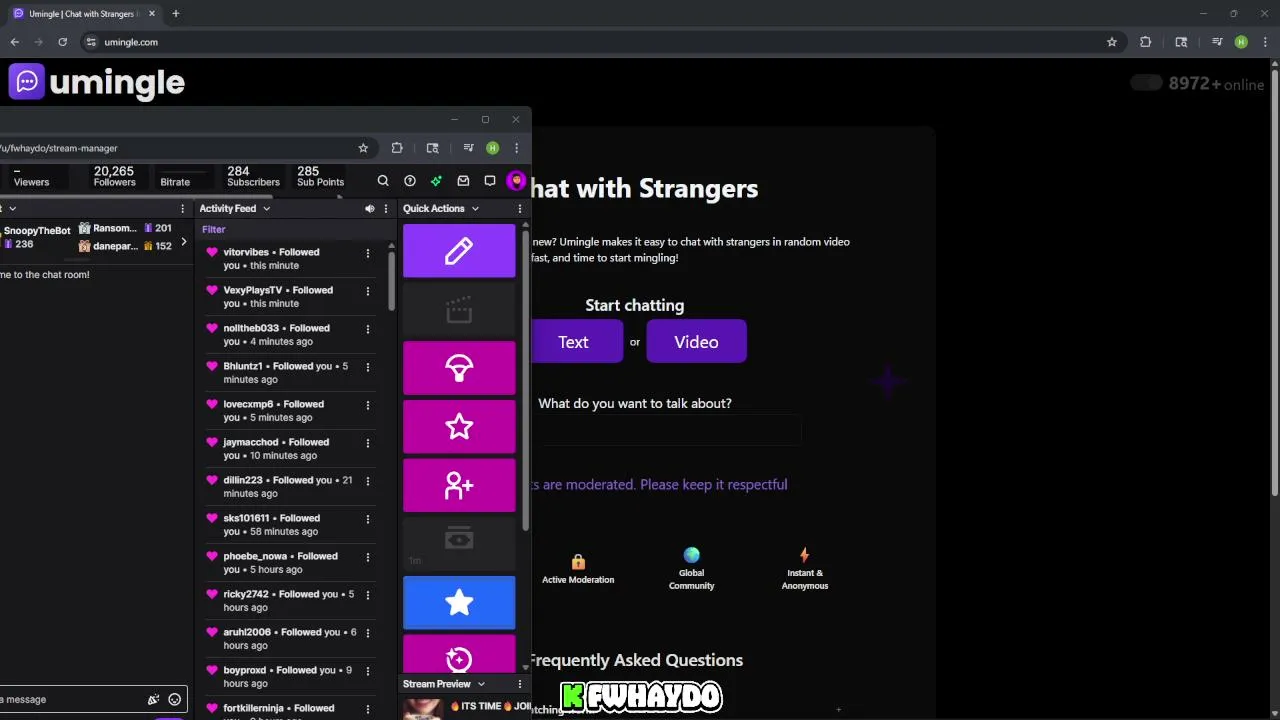Click the 285 Sub Points stat
Image resolution: width=1280 pixels, height=720 pixels.
click(x=320, y=176)
